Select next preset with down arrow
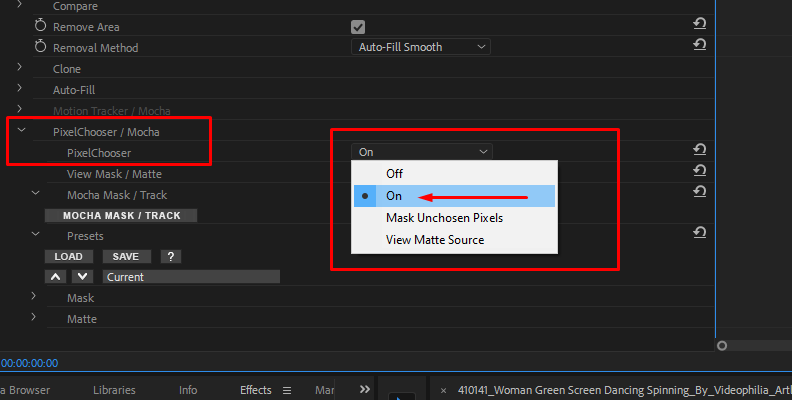The height and width of the screenshot is (400, 792). 82,277
